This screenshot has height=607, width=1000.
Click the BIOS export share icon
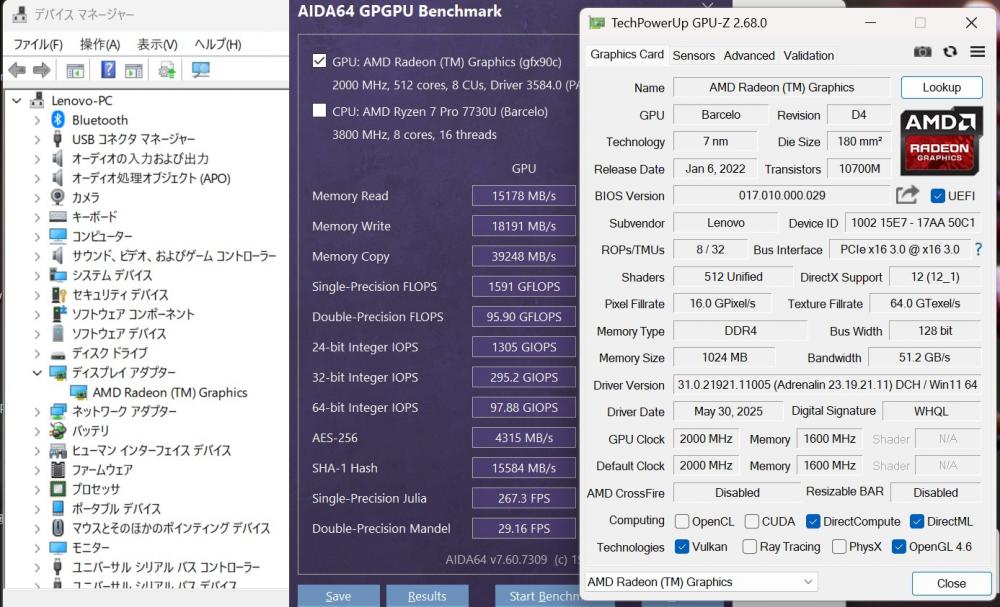[907, 196]
